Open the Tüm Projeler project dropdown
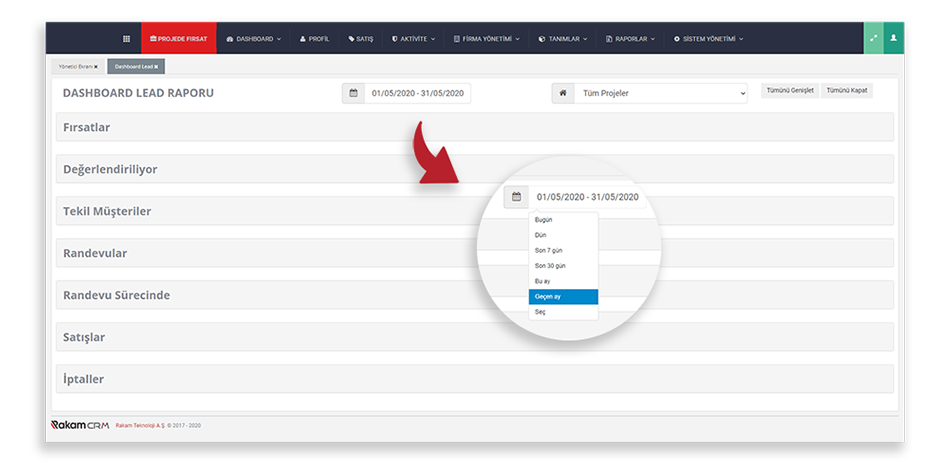Screen dimensions: 950x464 pos(659,93)
